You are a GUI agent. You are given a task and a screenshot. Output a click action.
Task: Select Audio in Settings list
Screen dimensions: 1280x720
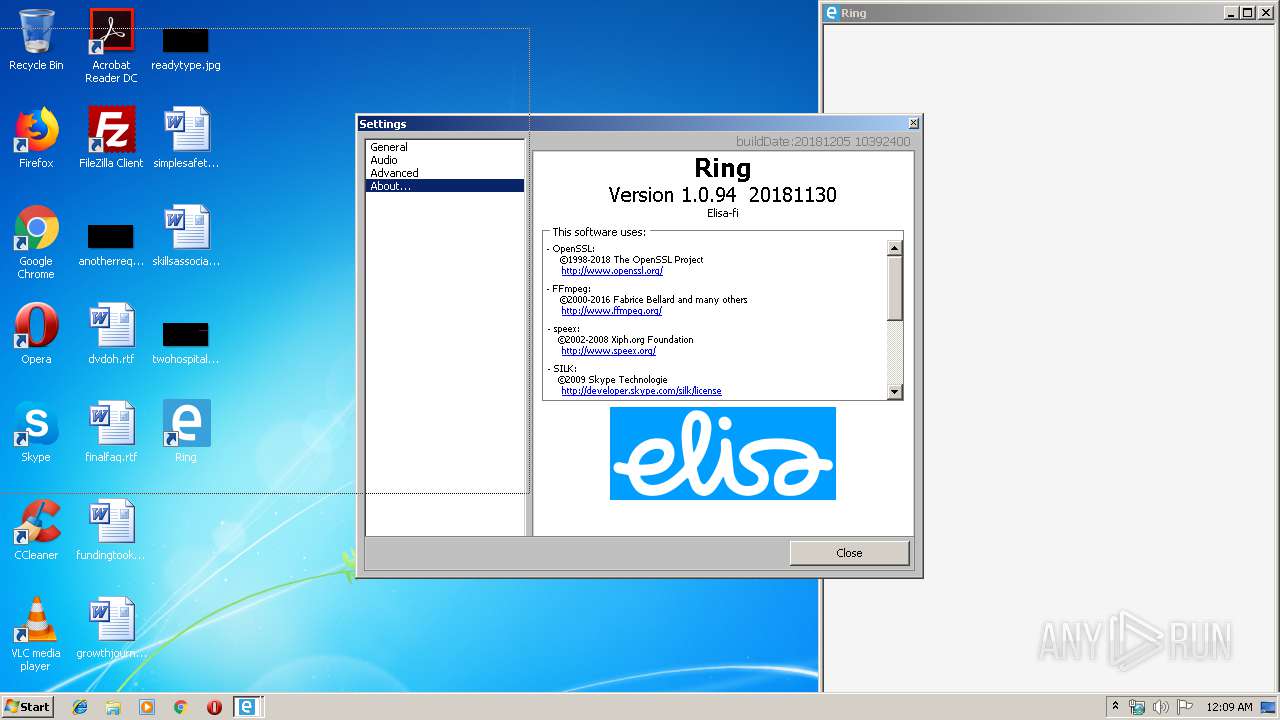tap(445, 160)
